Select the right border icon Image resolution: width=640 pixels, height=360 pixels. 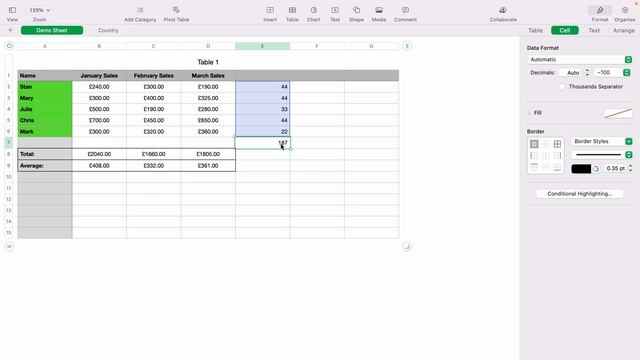pos(557,156)
